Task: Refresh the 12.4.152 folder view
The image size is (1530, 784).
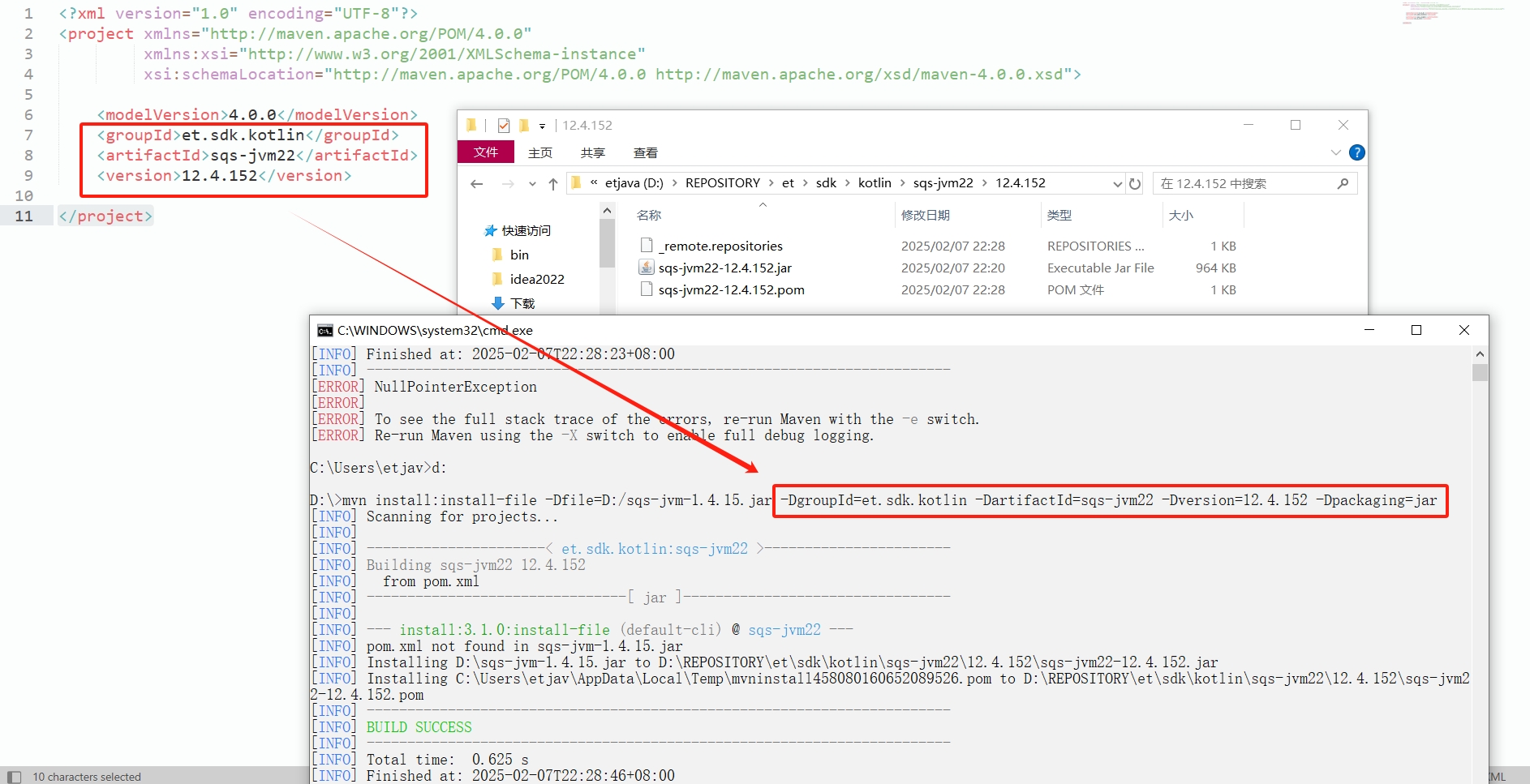Action: [x=1135, y=184]
